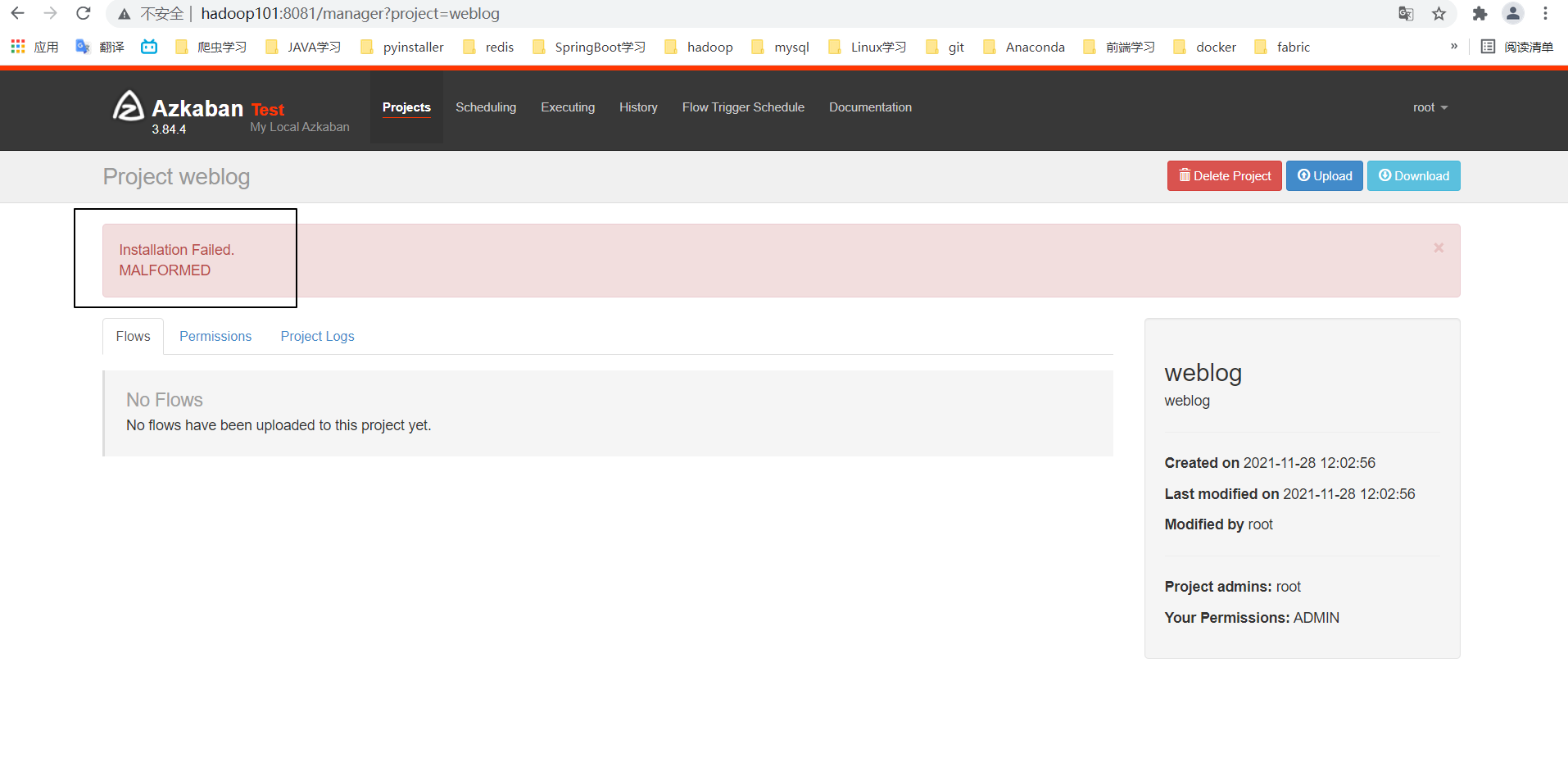
Task: Open the hadoop bookmark folder
Action: (x=699, y=47)
